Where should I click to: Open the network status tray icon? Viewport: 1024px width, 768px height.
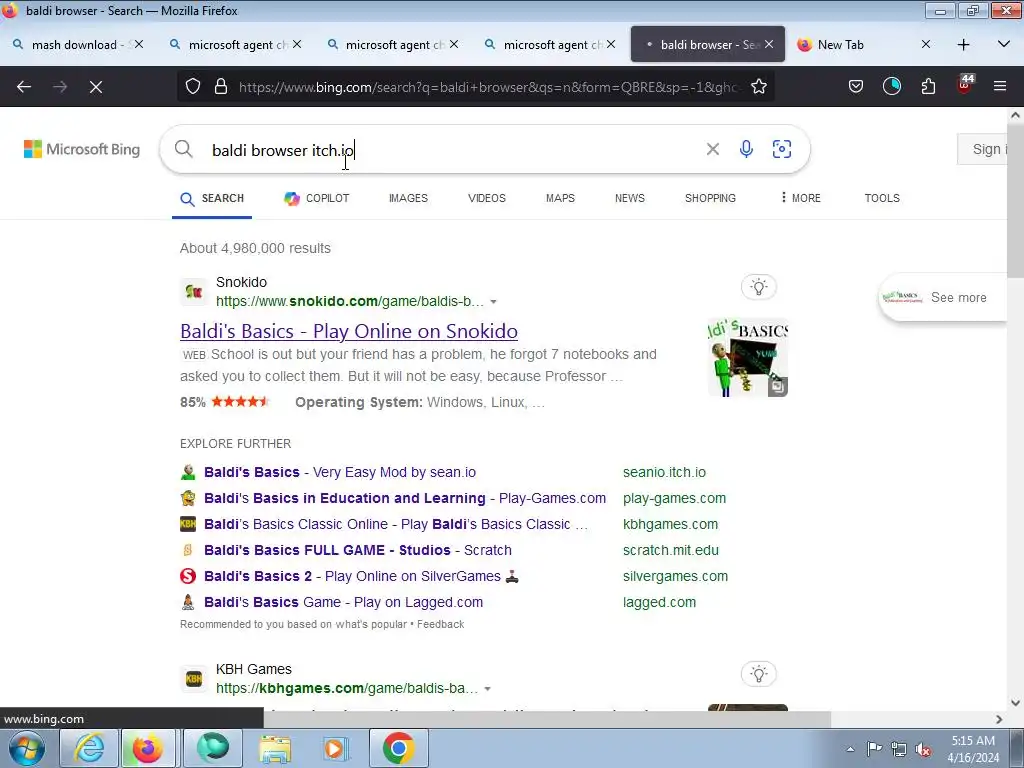click(899, 749)
